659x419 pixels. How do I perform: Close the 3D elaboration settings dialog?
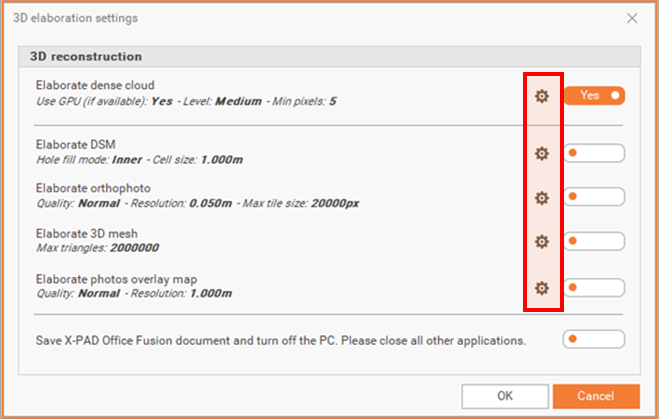[632, 18]
